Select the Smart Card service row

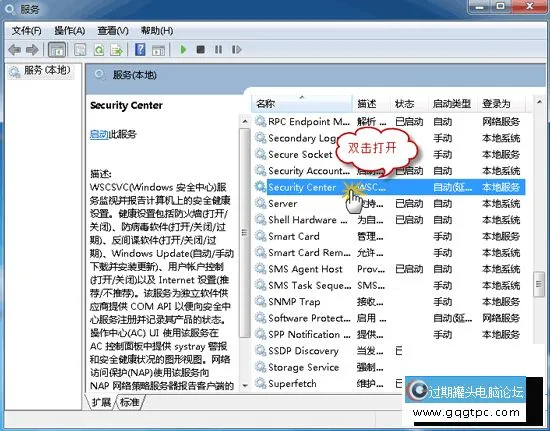(389, 236)
